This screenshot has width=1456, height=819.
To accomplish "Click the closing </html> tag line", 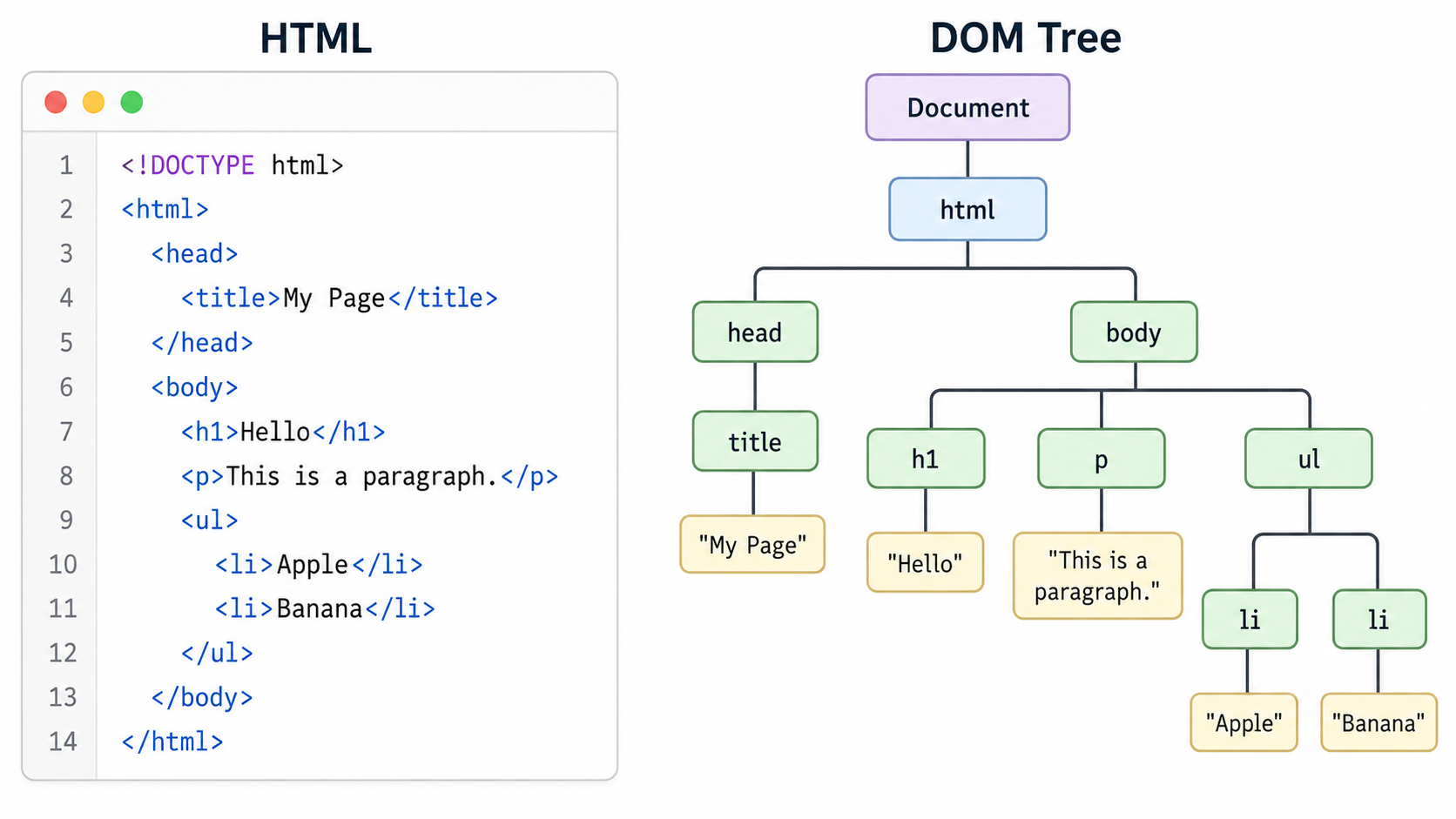I will pyautogui.click(x=172, y=742).
